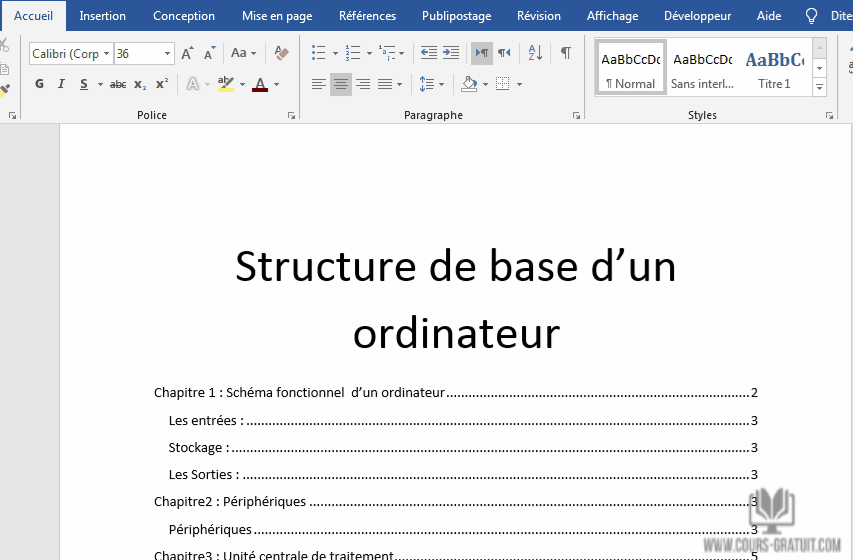
Task: Justify the paragraph text
Action: pos(385,84)
